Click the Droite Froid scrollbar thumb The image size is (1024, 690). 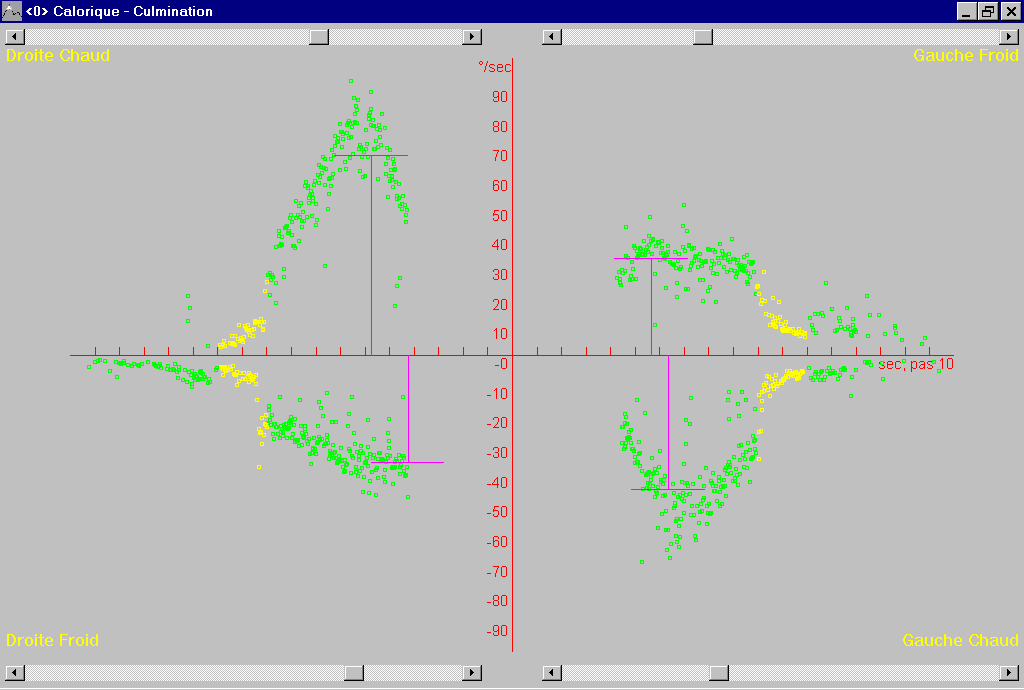click(x=354, y=672)
